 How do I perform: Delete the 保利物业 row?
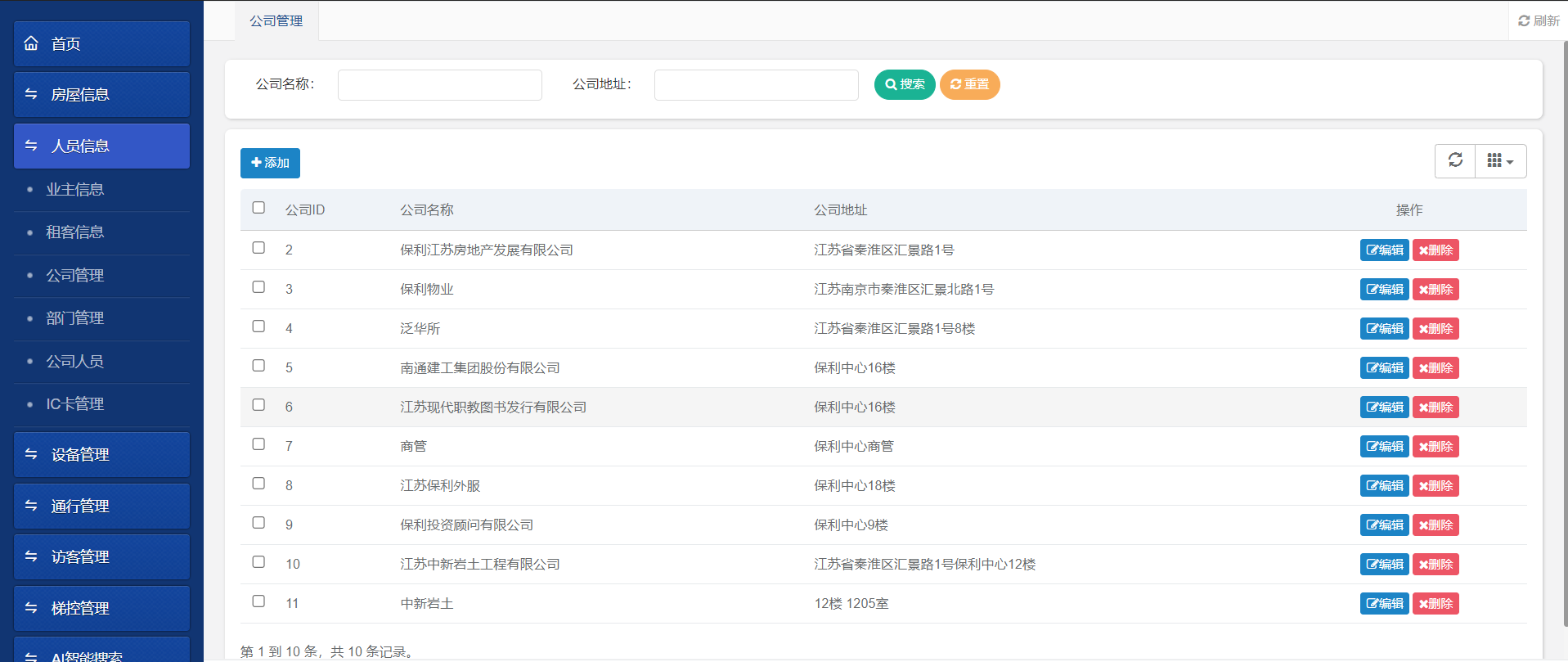coord(1435,290)
